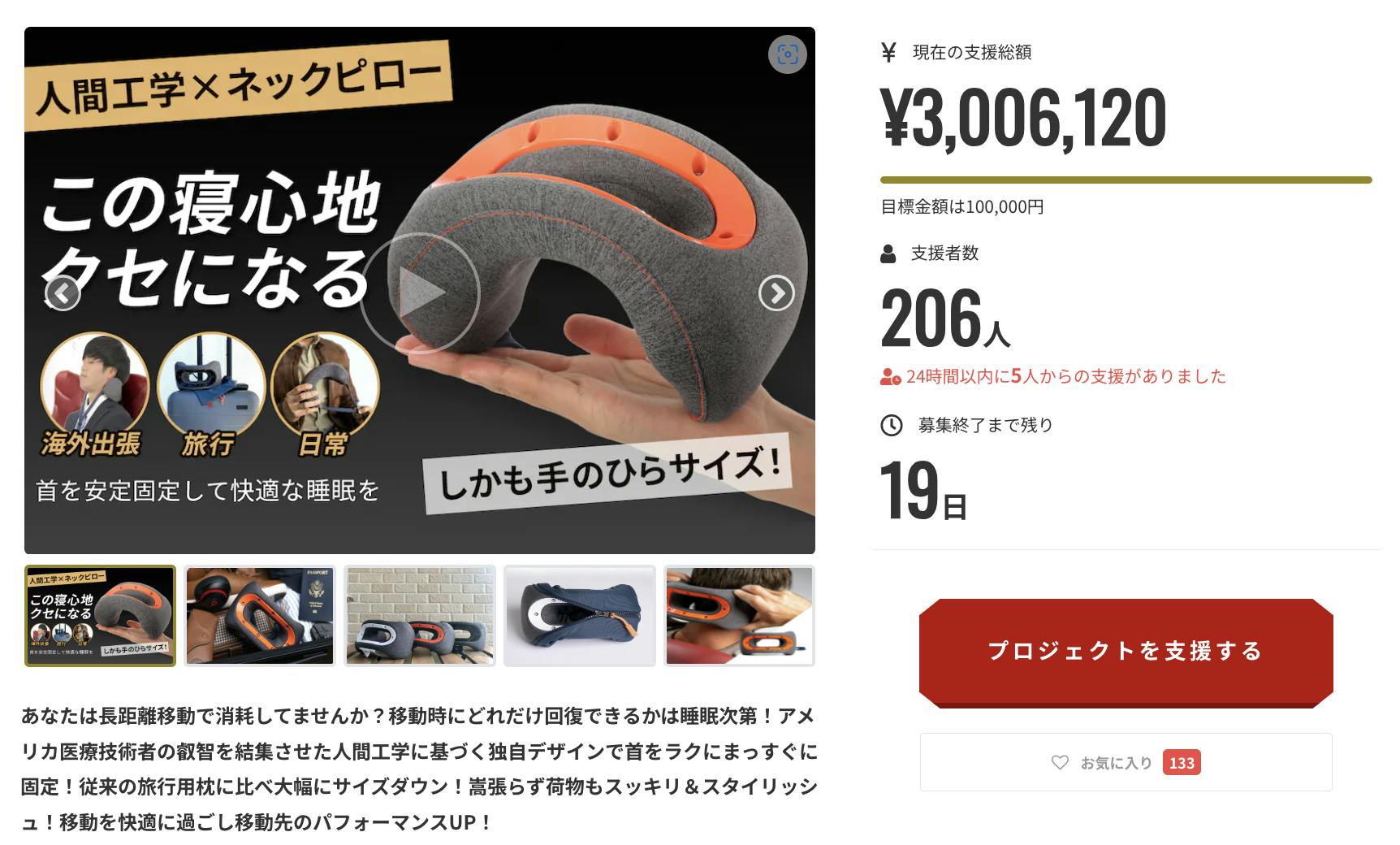Screen dimensions: 1400x845
Task: Select the three pillows brick wall thumbnail
Action: point(420,616)
